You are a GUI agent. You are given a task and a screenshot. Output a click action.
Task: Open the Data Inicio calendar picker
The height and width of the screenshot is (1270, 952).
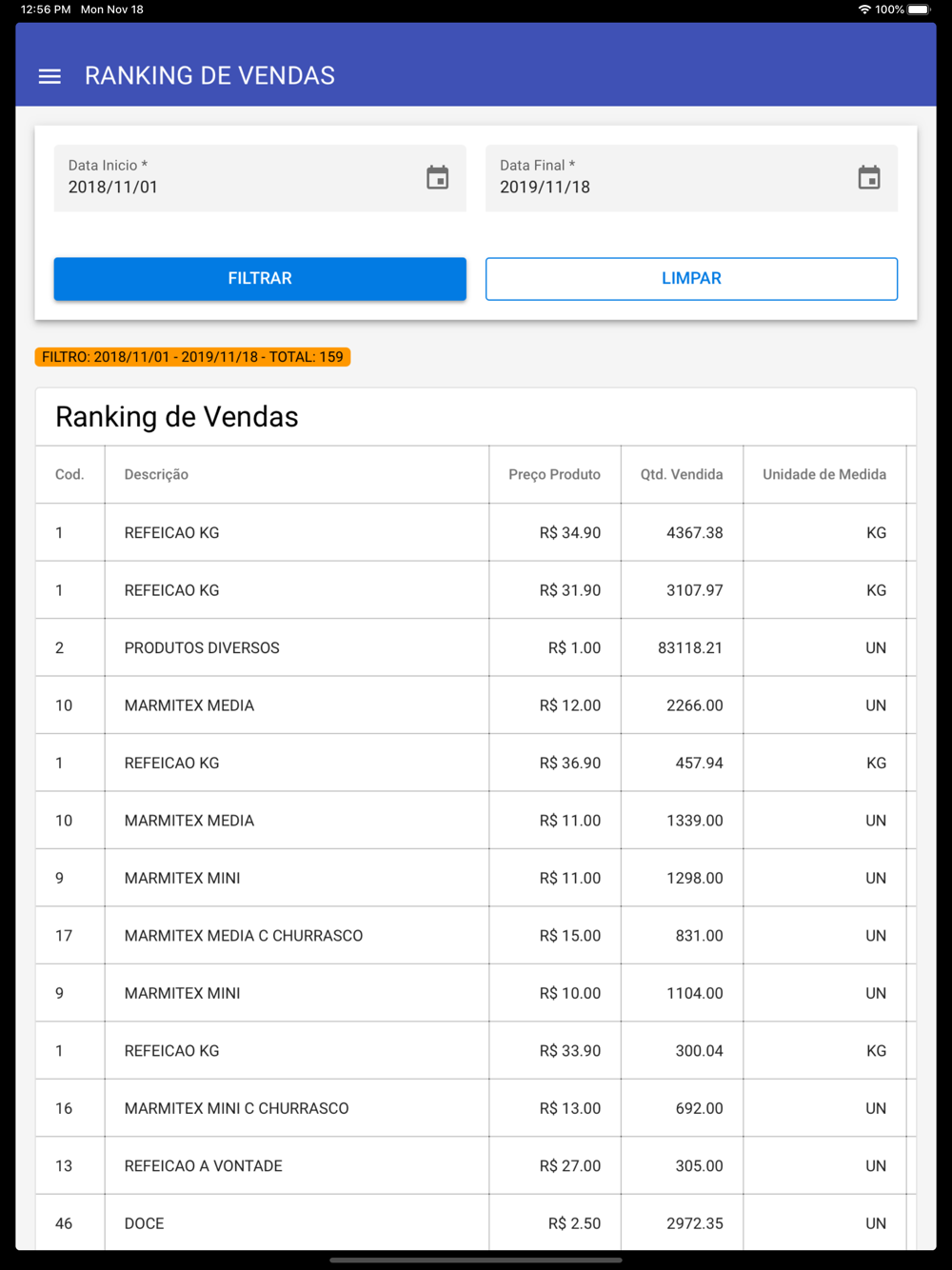coord(437,178)
